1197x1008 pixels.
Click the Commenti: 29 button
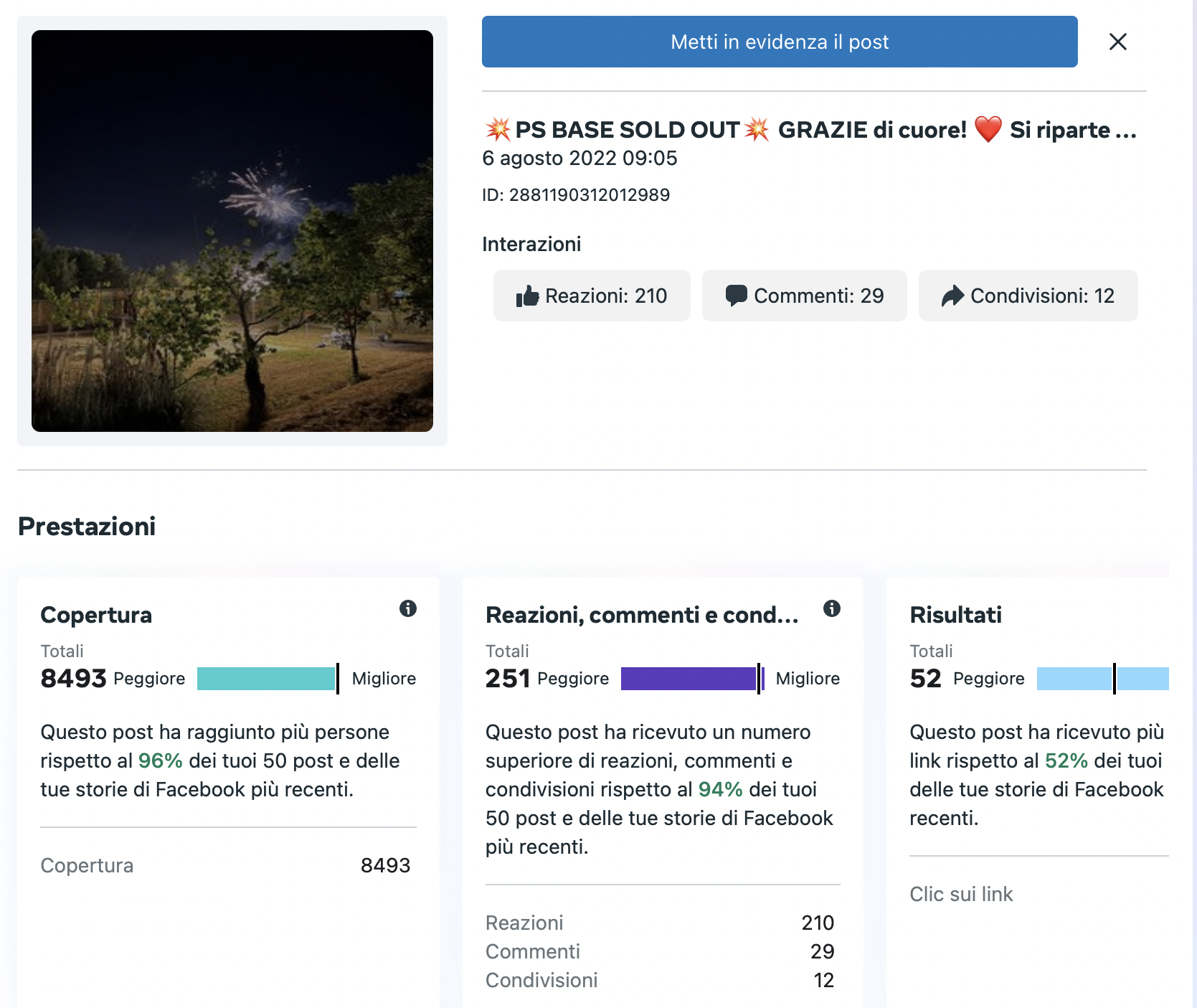click(x=805, y=296)
